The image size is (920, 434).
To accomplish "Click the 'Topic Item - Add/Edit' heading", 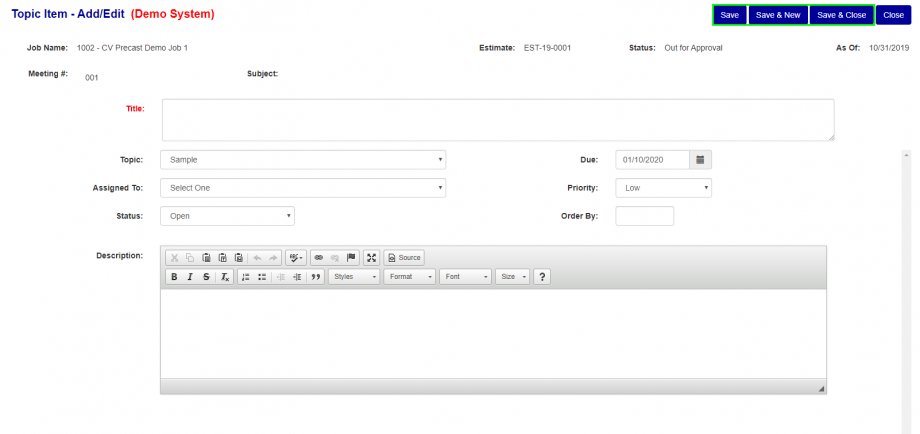I will (68, 14).
